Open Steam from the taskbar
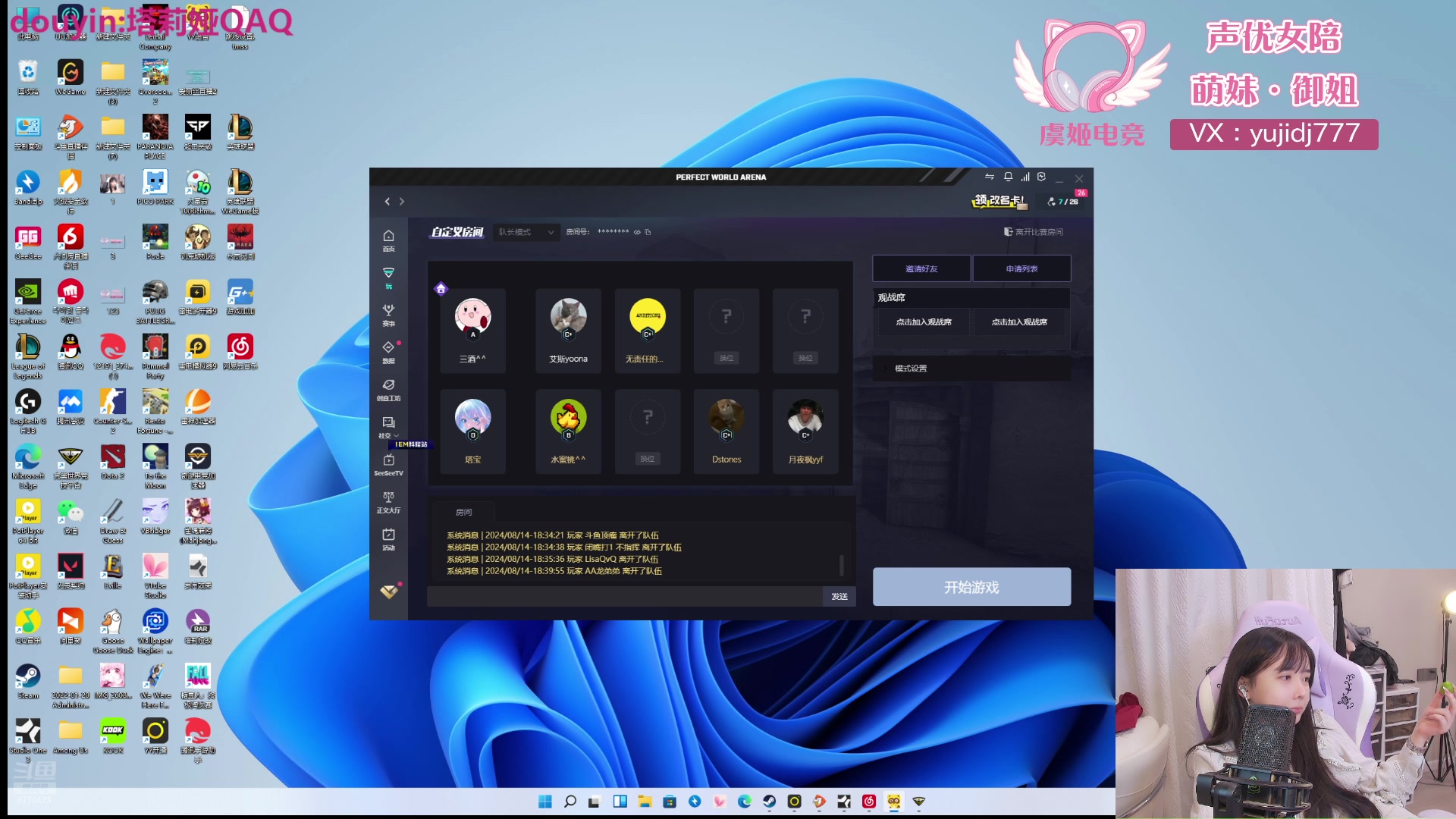The height and width of the screenshot is (819, 1456). (769, 802)
